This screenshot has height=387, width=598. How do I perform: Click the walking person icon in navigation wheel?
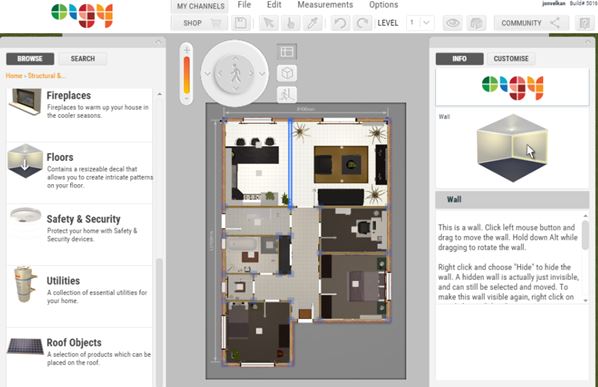[x=236, y=73]
